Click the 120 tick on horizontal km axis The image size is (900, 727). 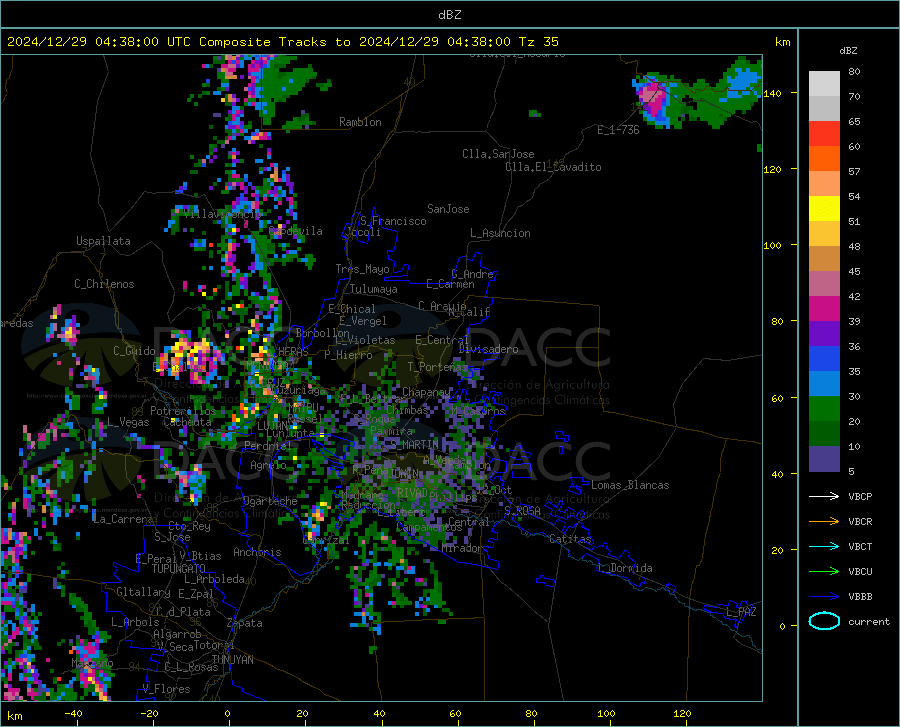pyautogui.click(x=682, y=714)
